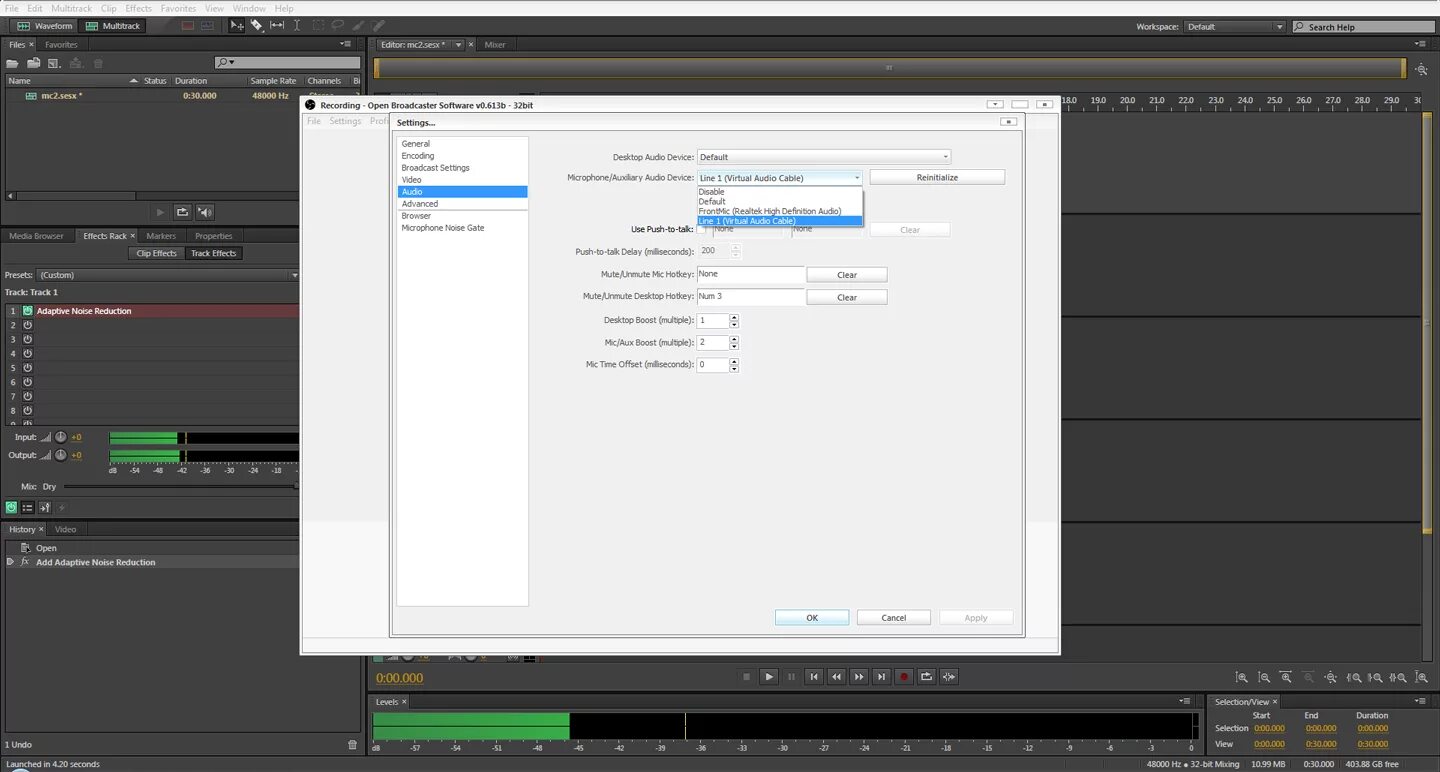Show Clip Effects in Effects Rack
Viewport: 1440px width, 772px height.
tap(157, 253)
